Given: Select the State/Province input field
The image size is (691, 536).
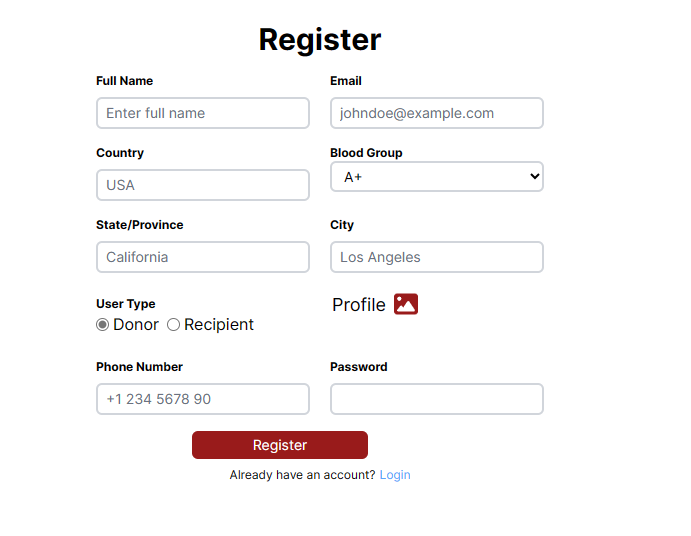Looking at the screenshot, I should pos(203,257).
